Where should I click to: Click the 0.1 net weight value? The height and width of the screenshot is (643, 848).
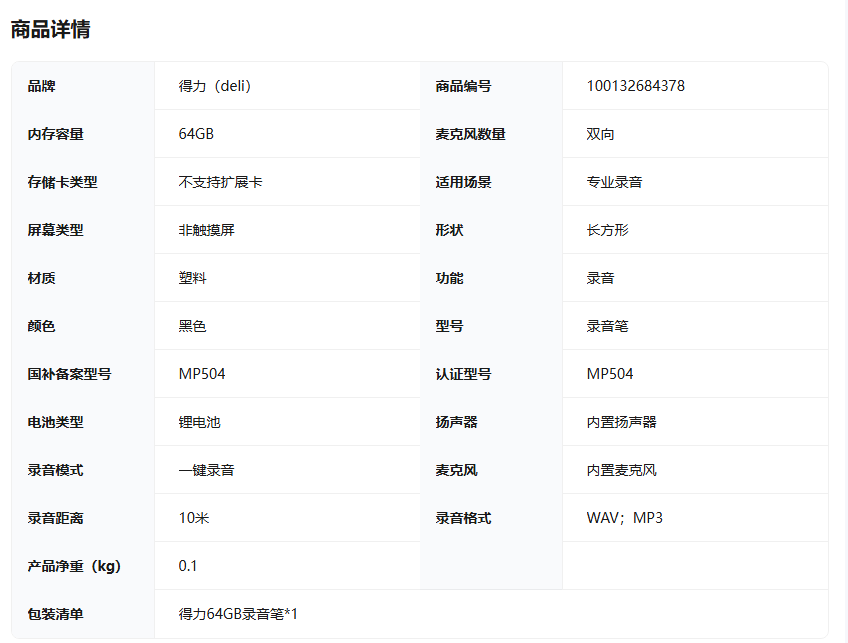coord(188,567)
